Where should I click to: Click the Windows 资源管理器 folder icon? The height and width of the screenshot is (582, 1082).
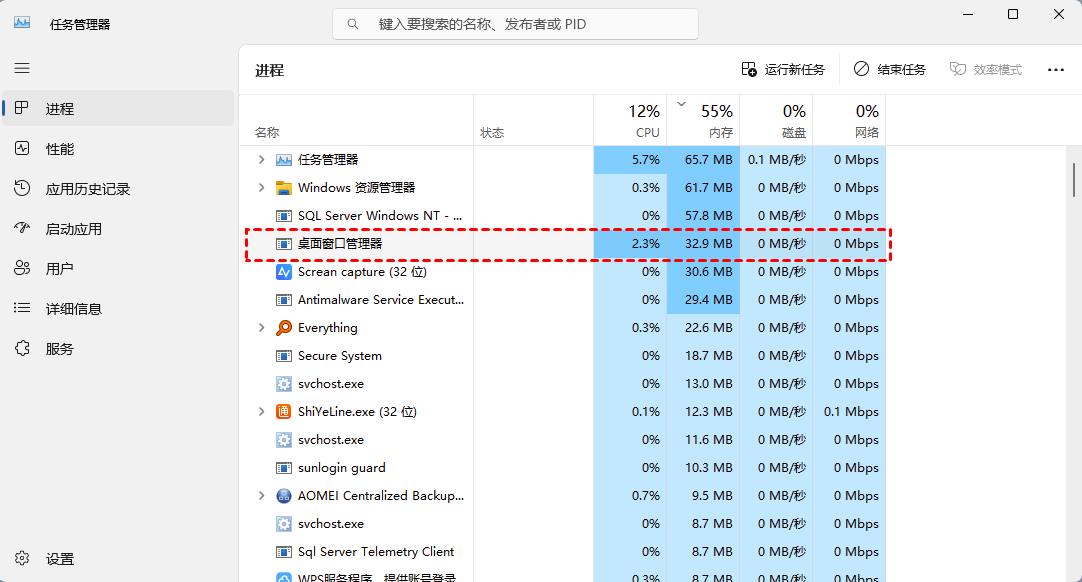(284, 188)
